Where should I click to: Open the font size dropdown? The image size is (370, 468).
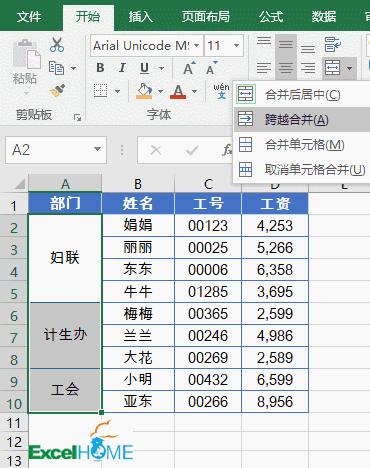point(236,45)
